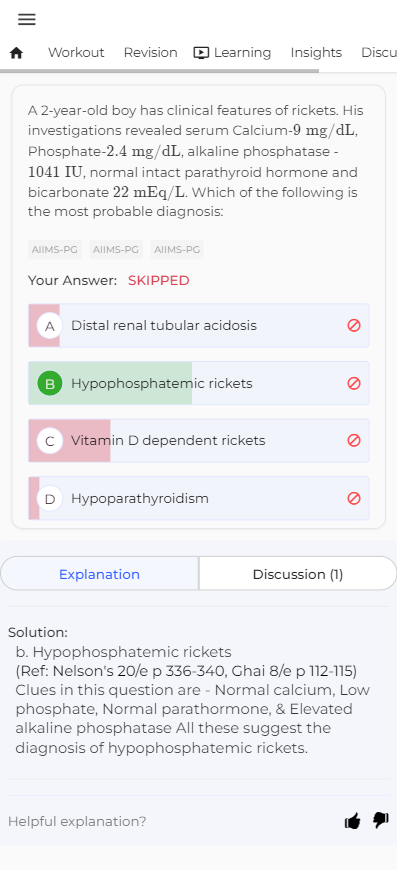Click strike-out icon on Hypophosphatemic rickets

coord(354,383)
